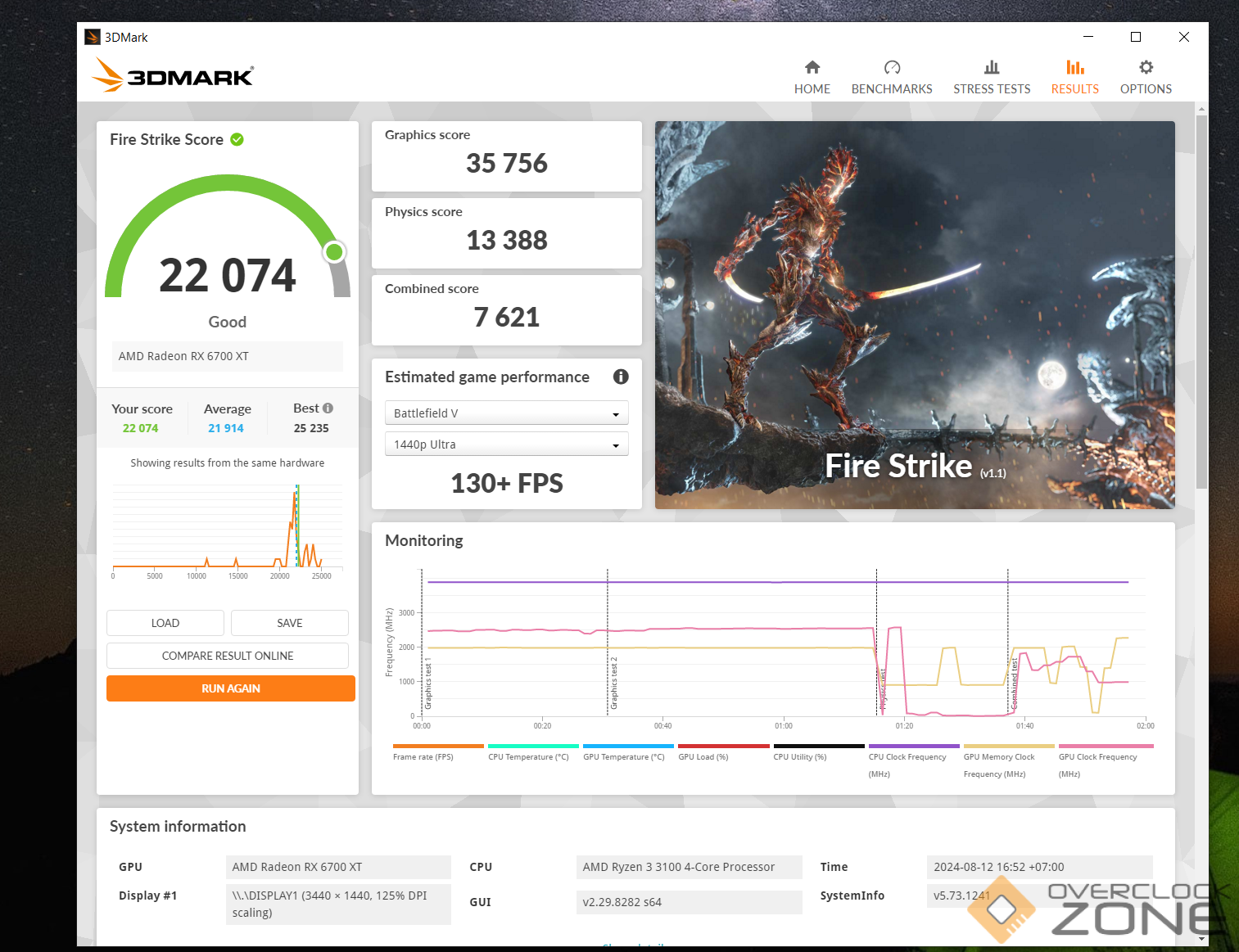
Task: Click the large 22 074 gauge score
Action: (x=228, y=275)
